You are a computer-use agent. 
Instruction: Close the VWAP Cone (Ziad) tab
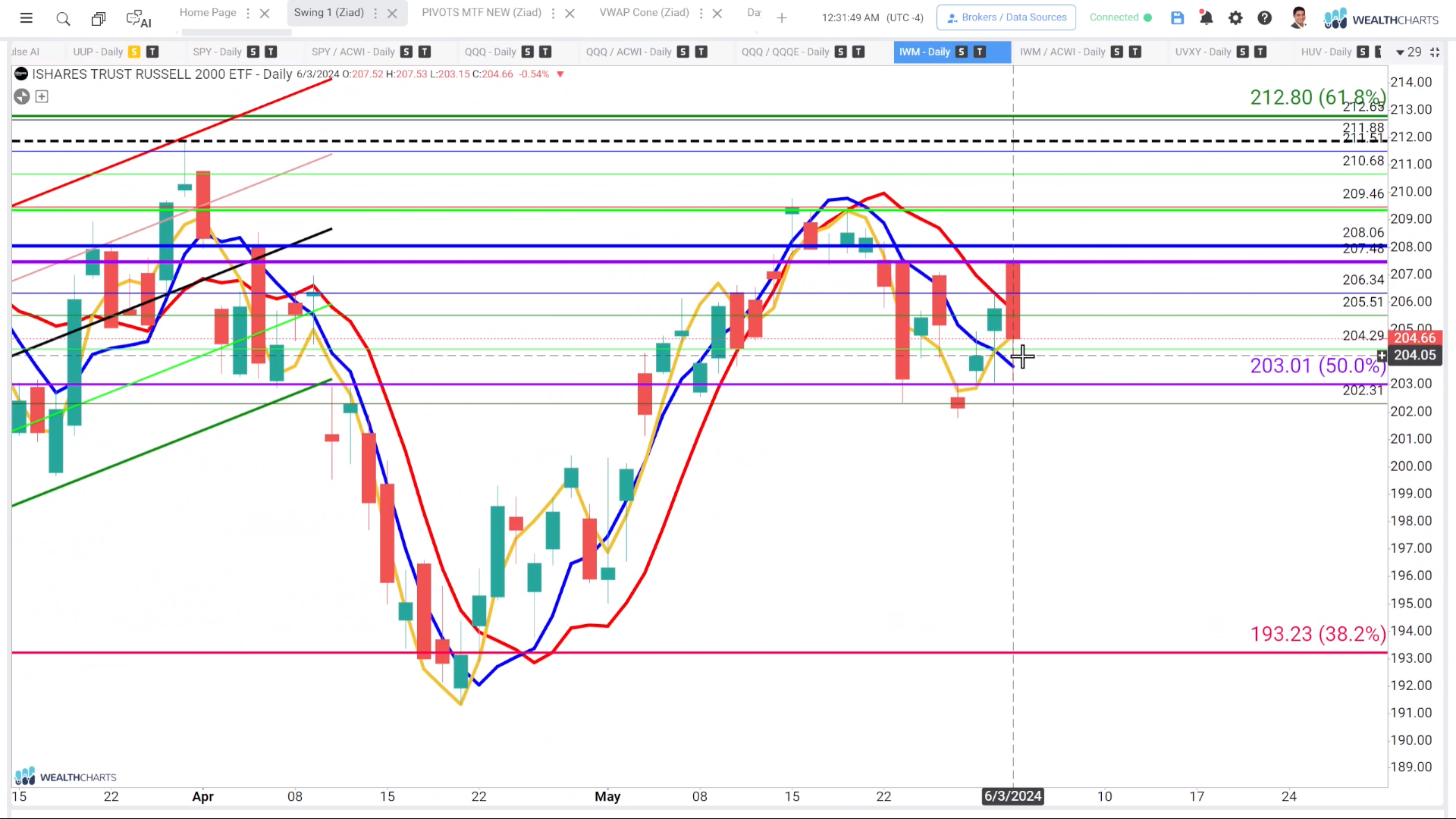[717, 13]
